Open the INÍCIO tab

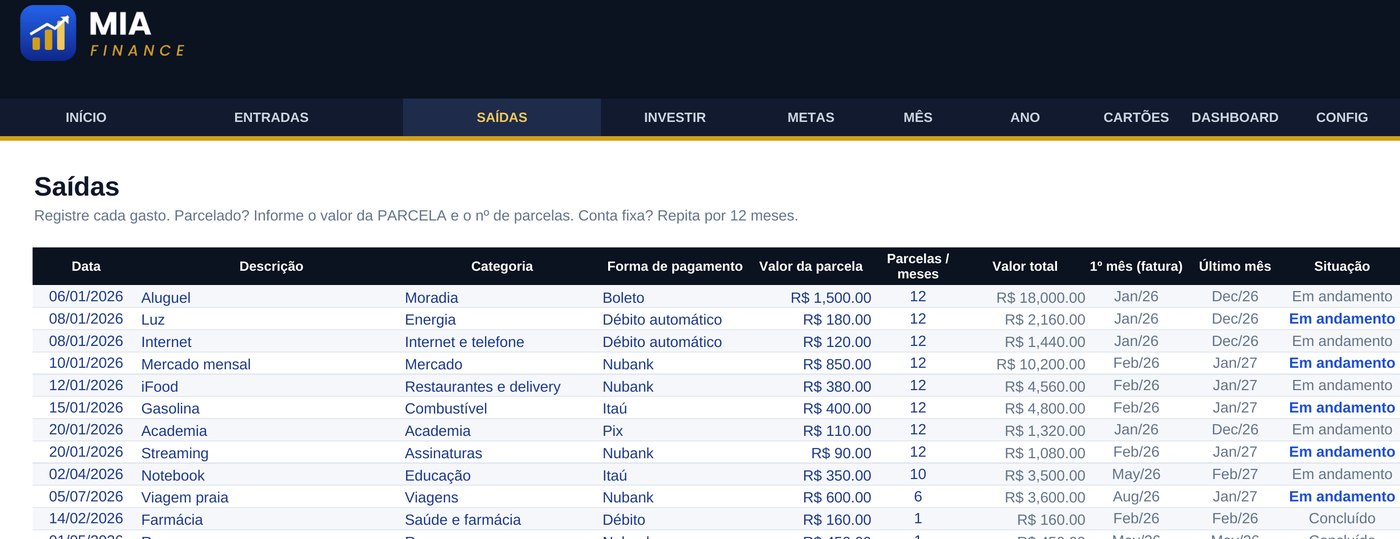(x=86, y=117)
